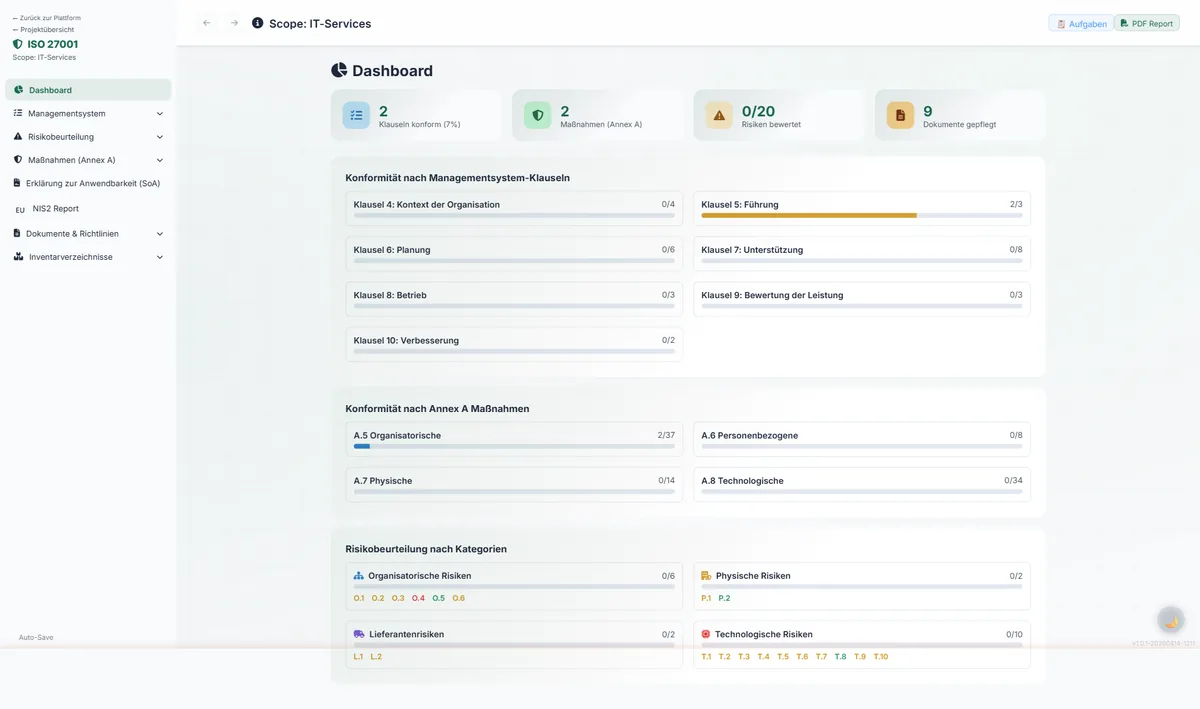Expand the Dokumente & Richtlinien chevron

point(160,234)
